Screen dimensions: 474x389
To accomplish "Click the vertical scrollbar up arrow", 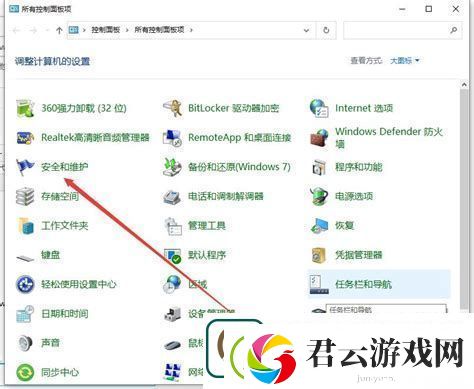I will [464, 85].
